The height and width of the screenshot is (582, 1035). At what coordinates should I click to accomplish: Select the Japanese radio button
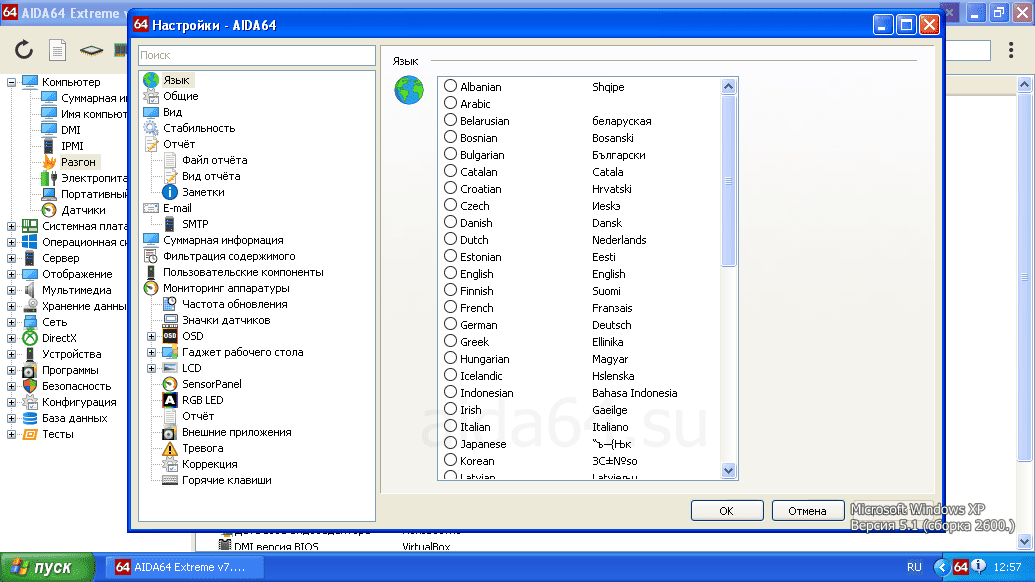pos(450,443)
